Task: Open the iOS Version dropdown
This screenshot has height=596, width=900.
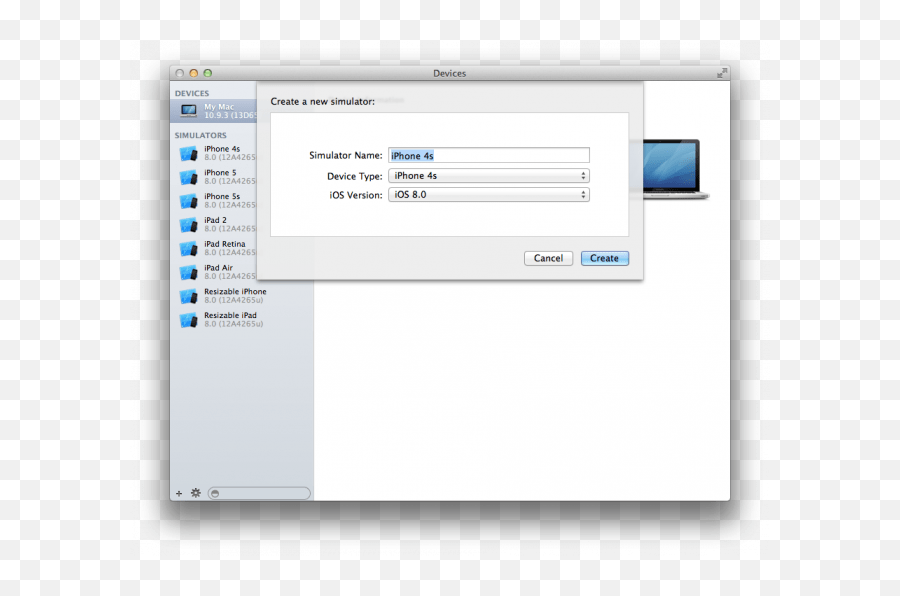Action: 488,194
